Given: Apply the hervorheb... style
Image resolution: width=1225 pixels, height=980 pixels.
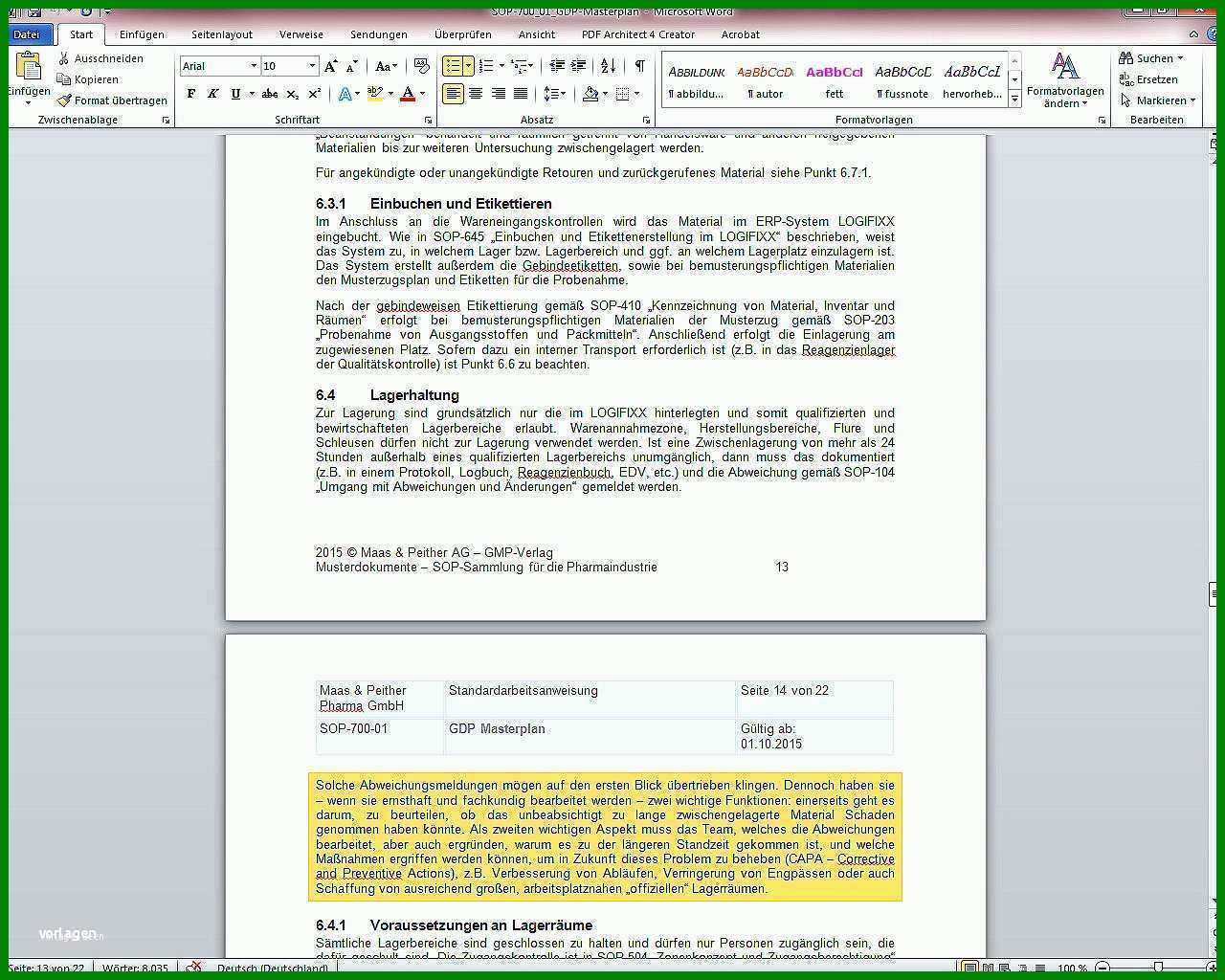Looking at the screenshot, I should tap(972, 80).
